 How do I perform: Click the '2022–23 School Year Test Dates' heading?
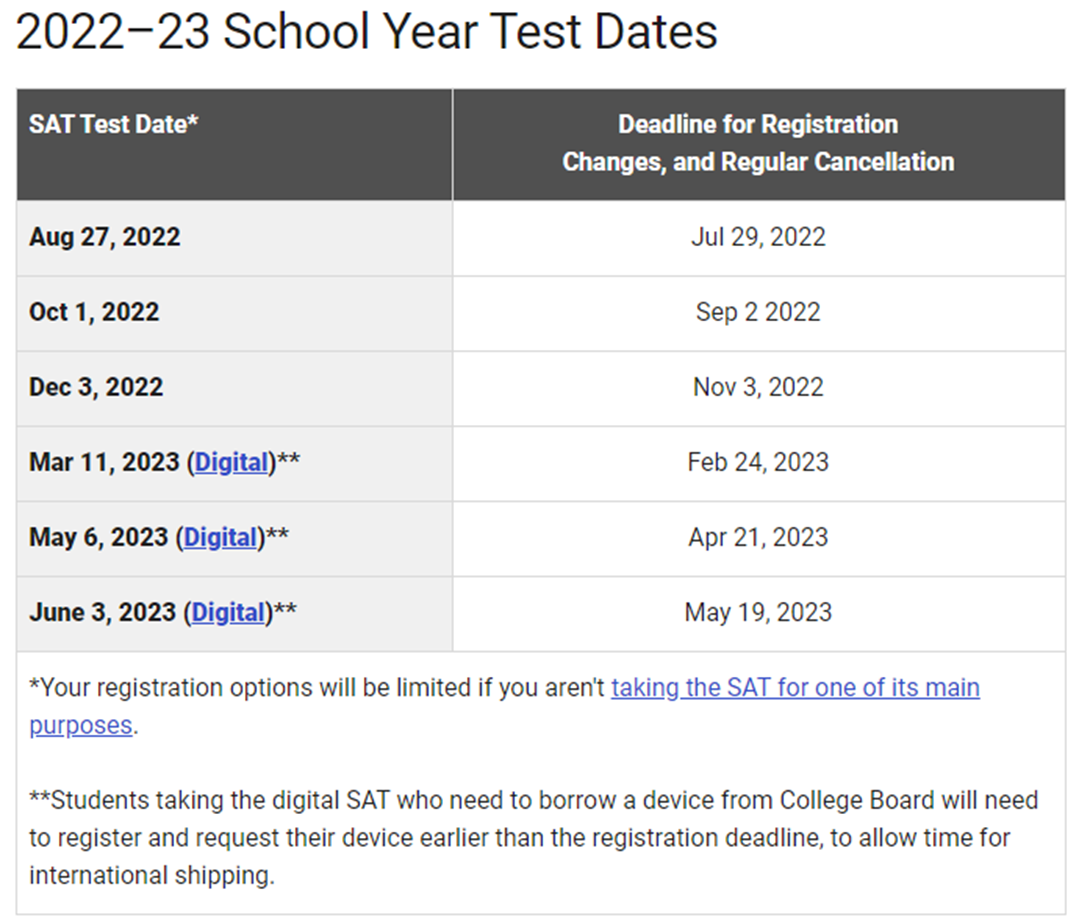(x=366, y=32)
